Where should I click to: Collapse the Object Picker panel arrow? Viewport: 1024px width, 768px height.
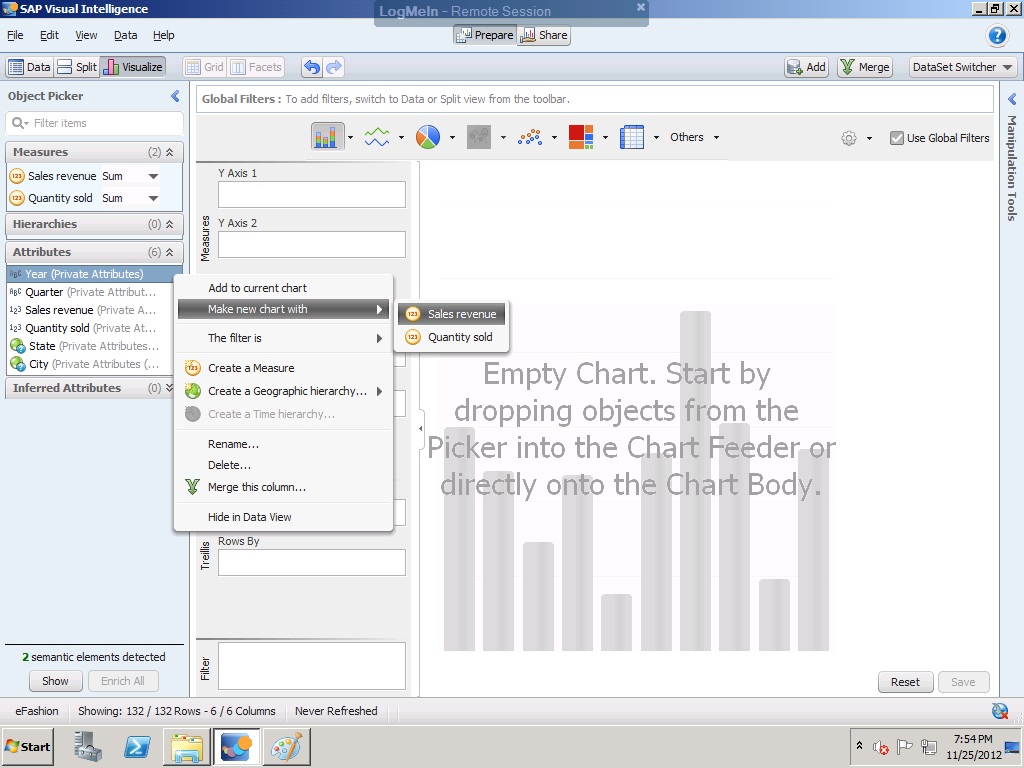point(175,96)
